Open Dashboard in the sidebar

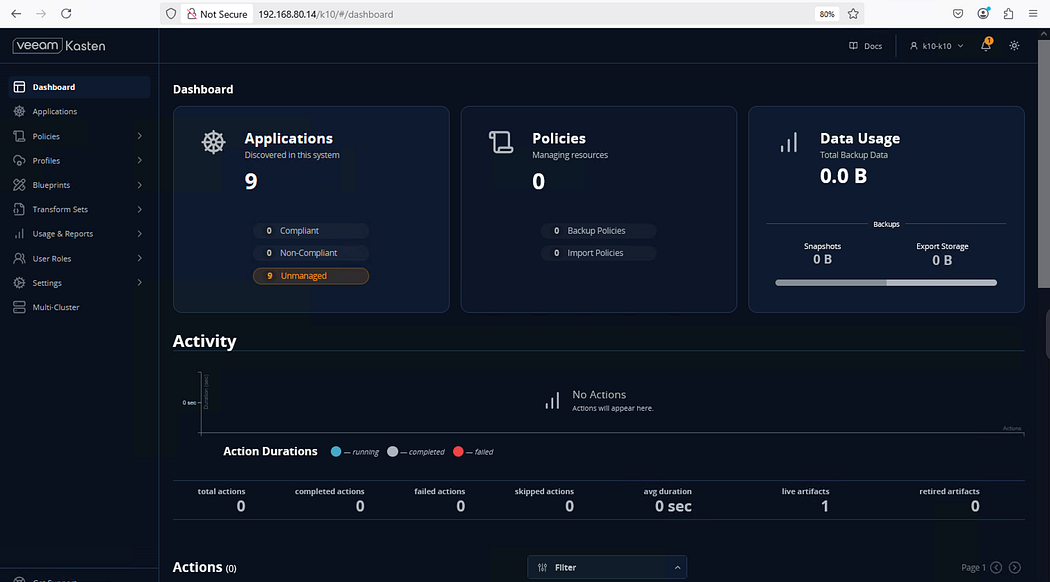point(79,87)
